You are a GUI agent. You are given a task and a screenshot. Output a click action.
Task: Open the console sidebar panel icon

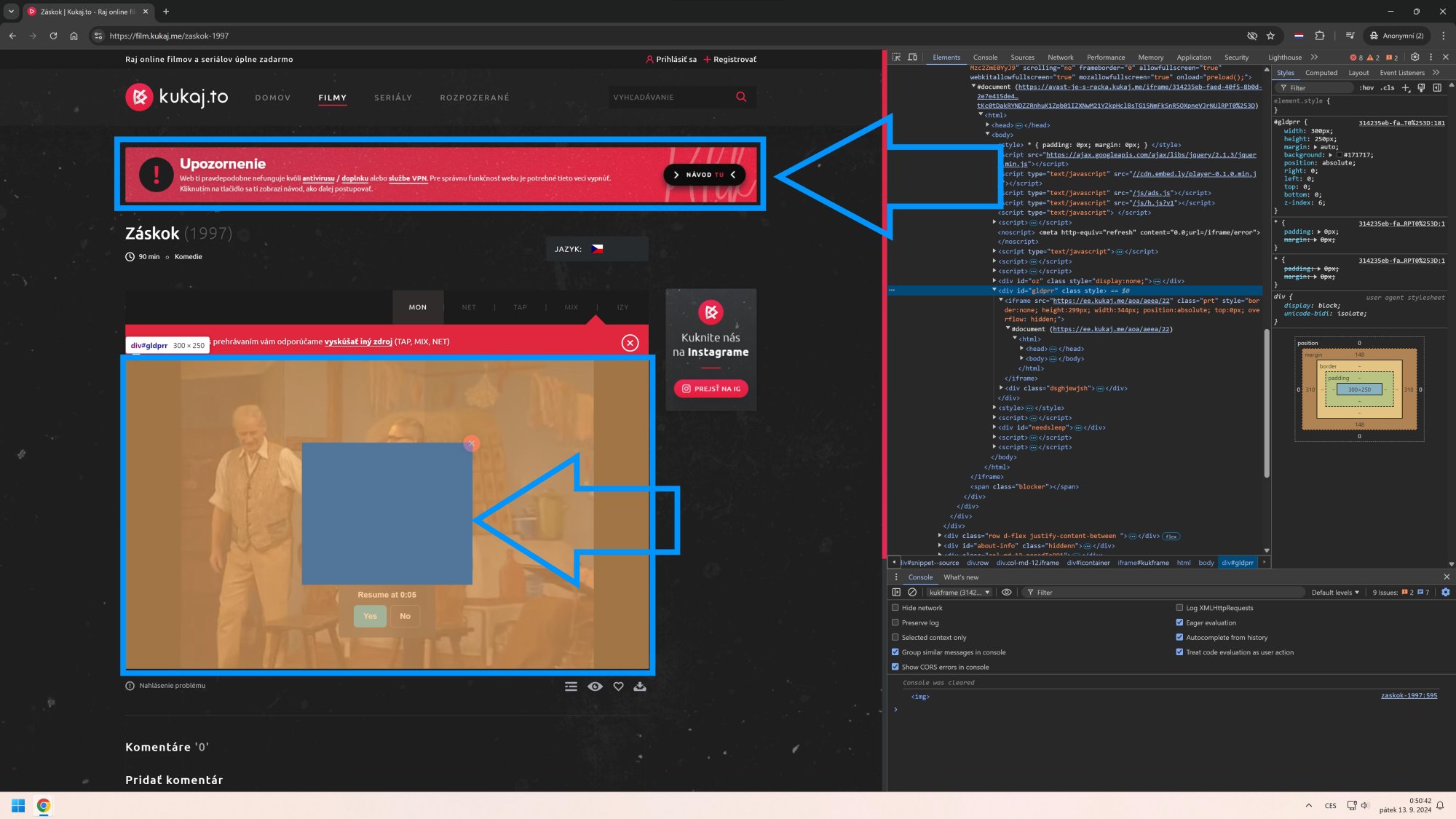896,592
